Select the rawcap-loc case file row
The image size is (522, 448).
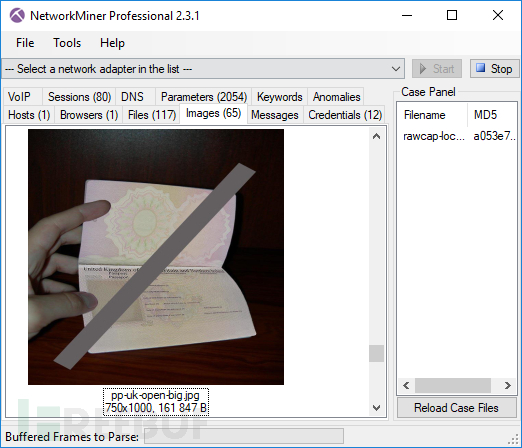pyautogui.click(x=457, y=136)
